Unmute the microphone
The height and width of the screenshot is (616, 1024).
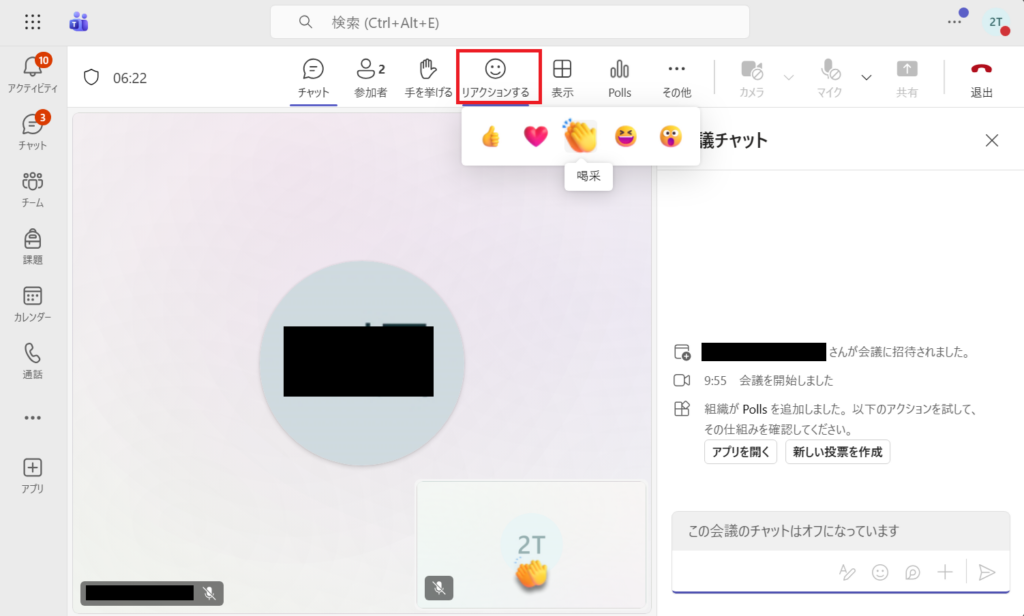click(x=829, y=78)
